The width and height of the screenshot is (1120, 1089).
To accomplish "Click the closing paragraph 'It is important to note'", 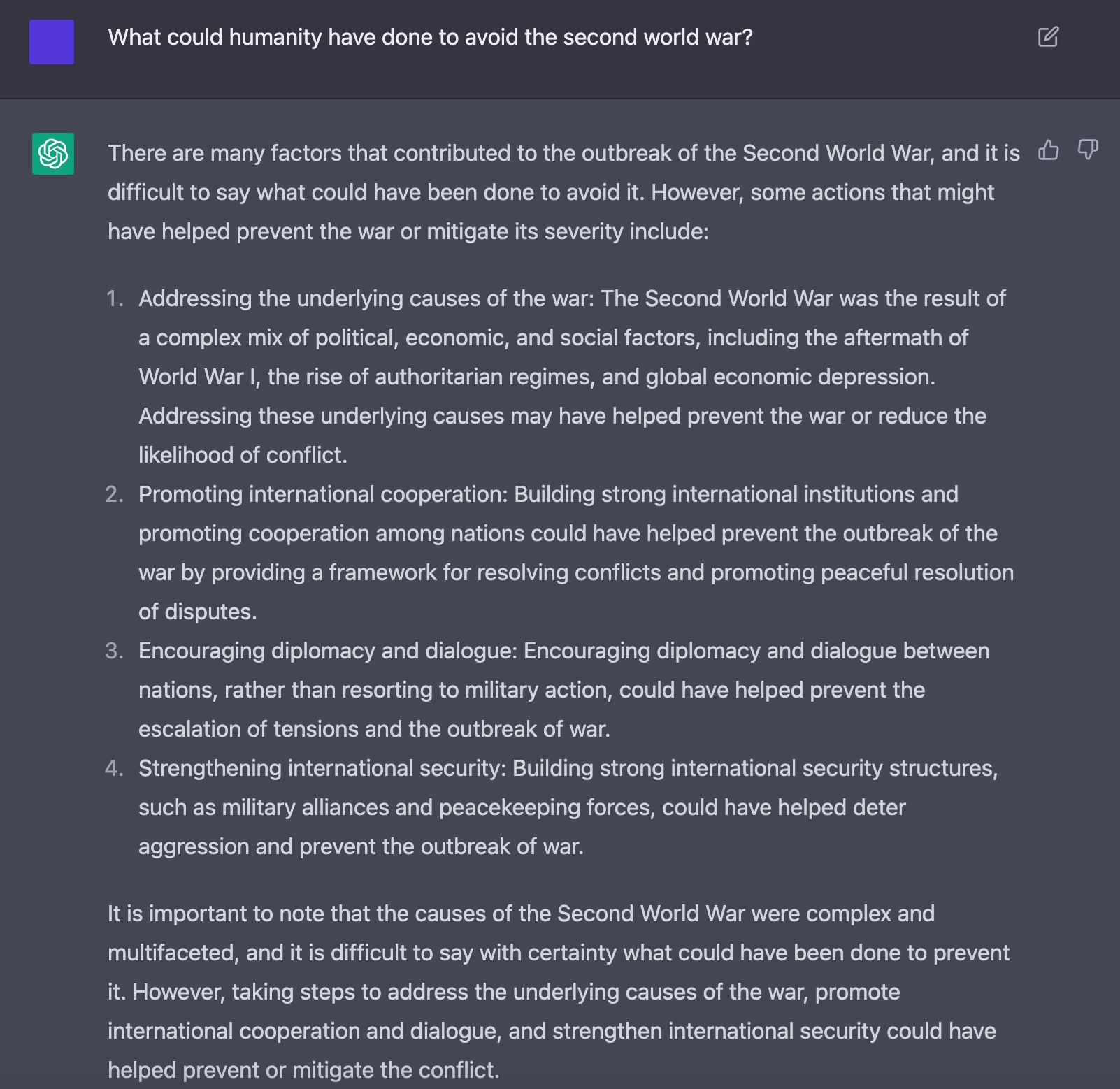I will (x=559, y=992).
